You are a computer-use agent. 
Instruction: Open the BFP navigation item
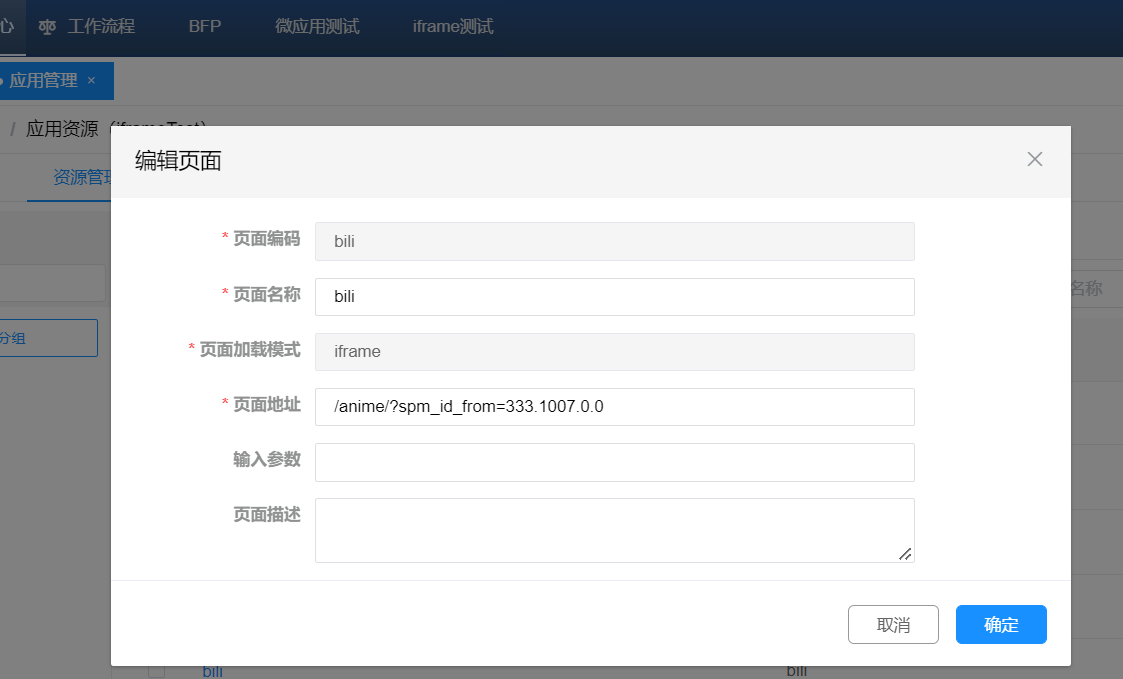point(204,27)
